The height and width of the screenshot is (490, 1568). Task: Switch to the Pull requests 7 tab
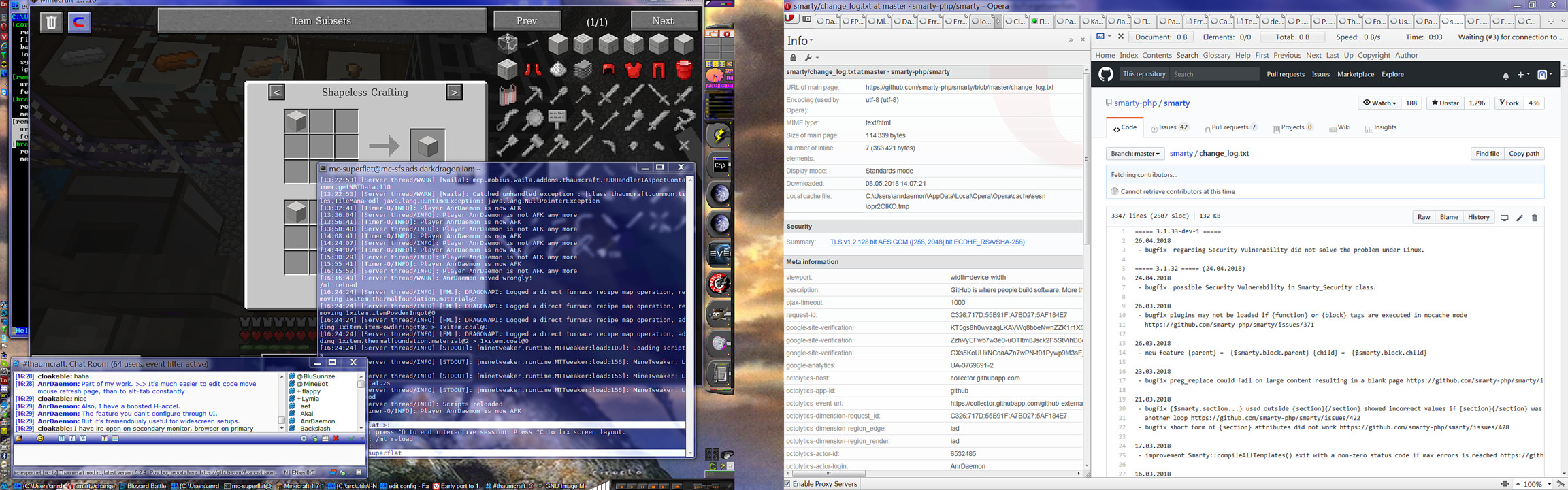coord(1230,127)
